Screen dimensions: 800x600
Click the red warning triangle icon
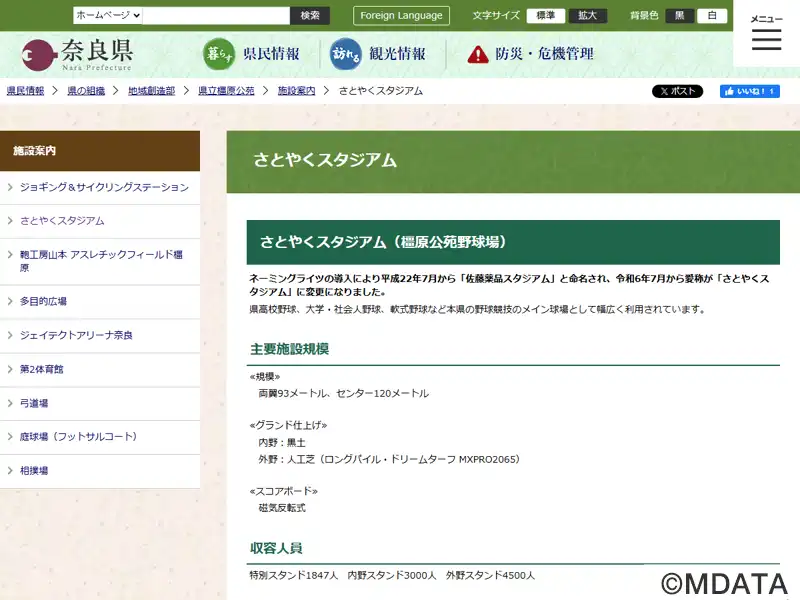pyautogui.click(x=478, y=55)
